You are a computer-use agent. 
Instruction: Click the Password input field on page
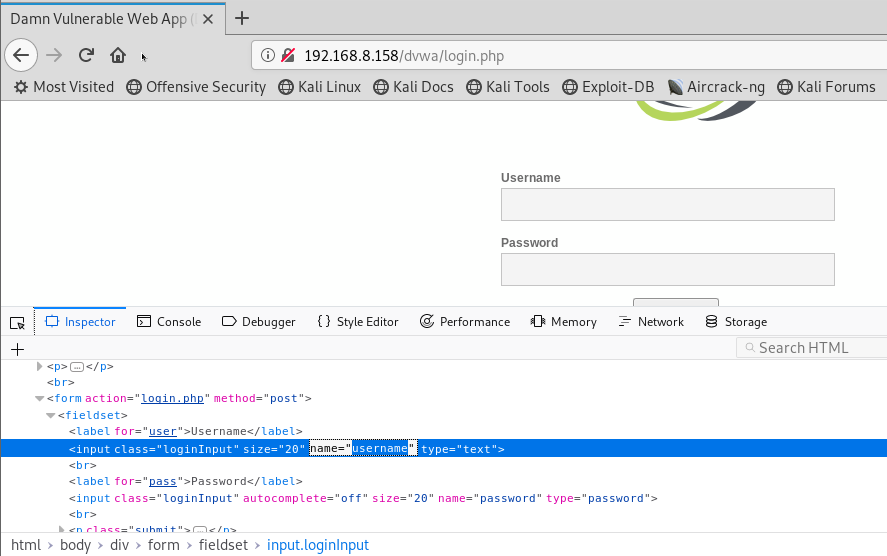(x=668, y=269)
